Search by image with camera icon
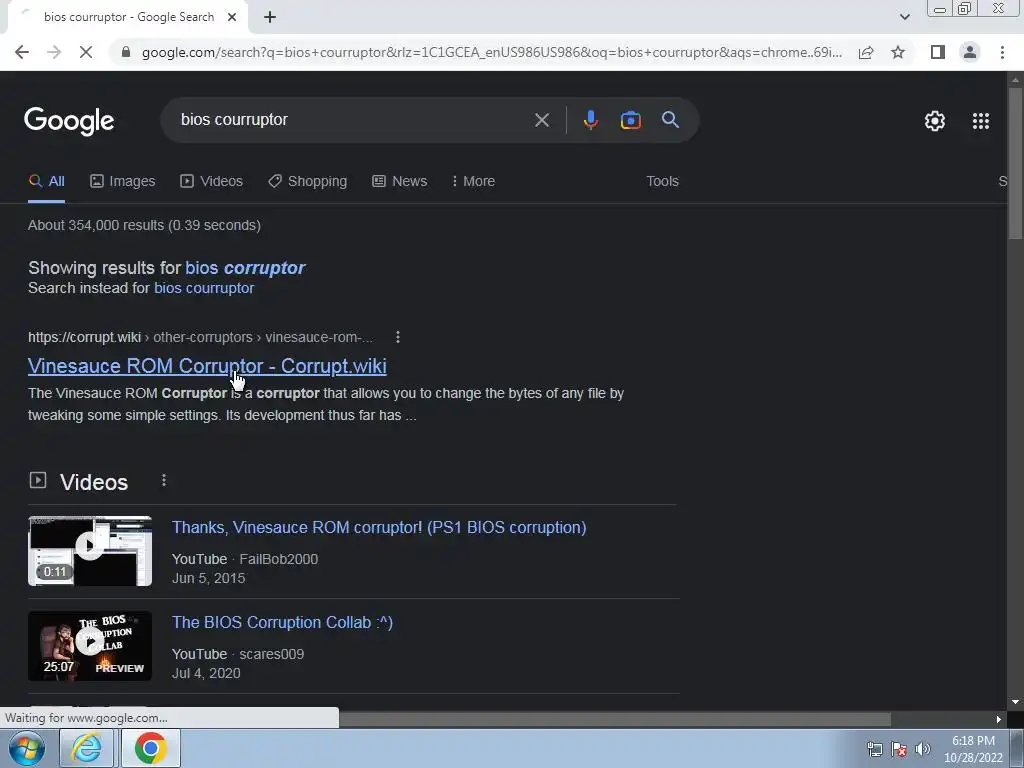The height and width of the screenshot is (768, 1024). pyautogui.click(x=630, y=120)
